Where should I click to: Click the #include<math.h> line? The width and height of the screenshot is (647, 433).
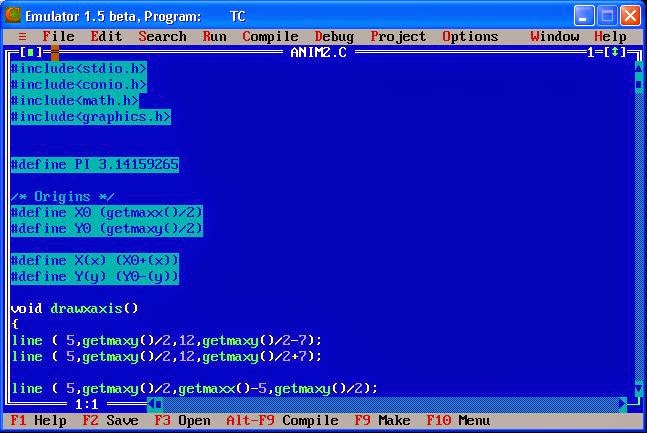[75, 100]
